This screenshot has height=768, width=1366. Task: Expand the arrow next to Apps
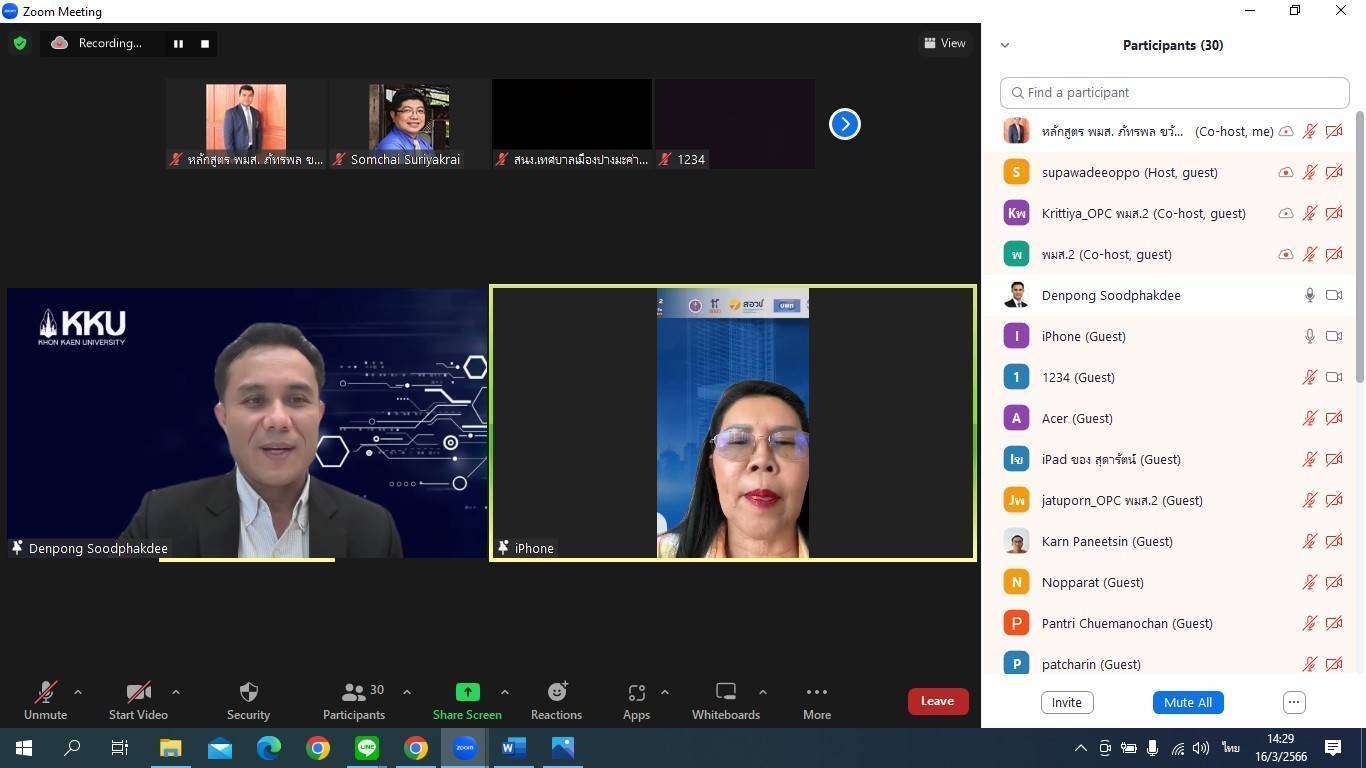click(664, 692)
